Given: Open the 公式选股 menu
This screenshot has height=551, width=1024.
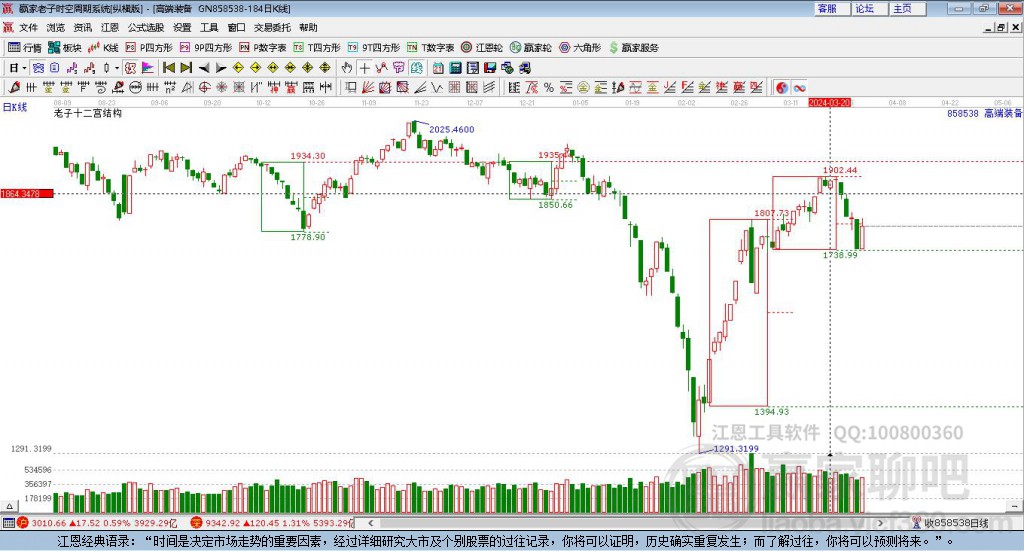Looking at the screenshot, I should [x=146, y=27].
